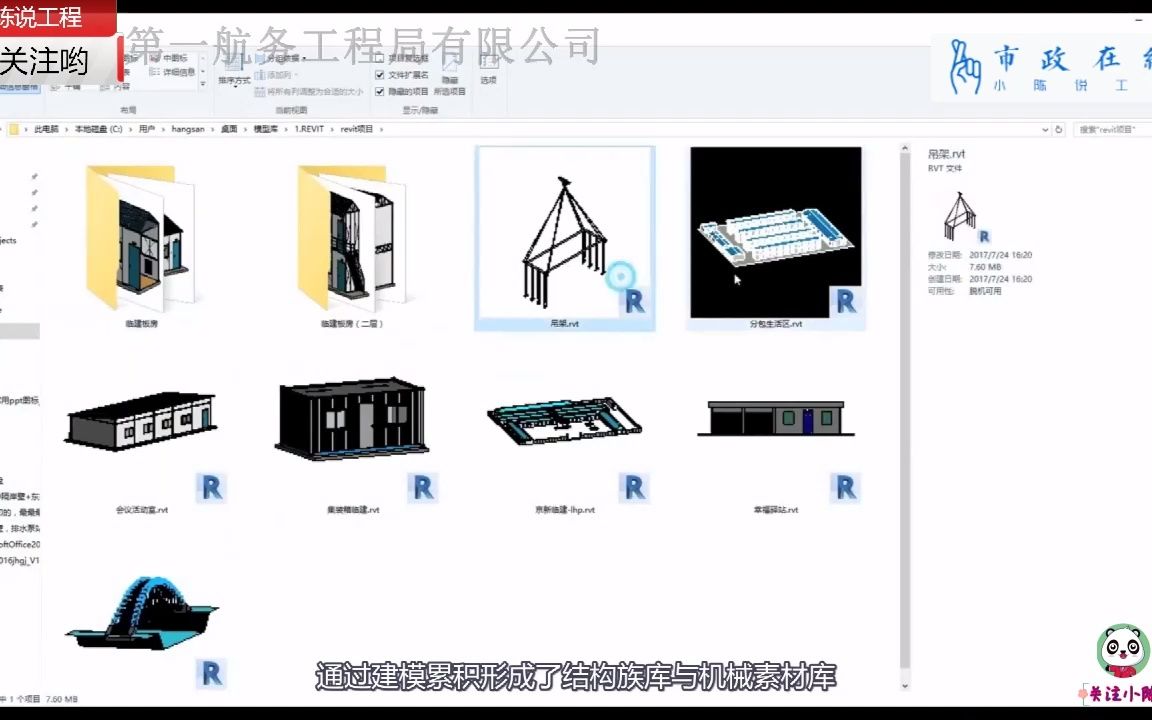The image size is (1152, 720).
Task: Expand the layout gallery more arrow
Action: (203, 85)
